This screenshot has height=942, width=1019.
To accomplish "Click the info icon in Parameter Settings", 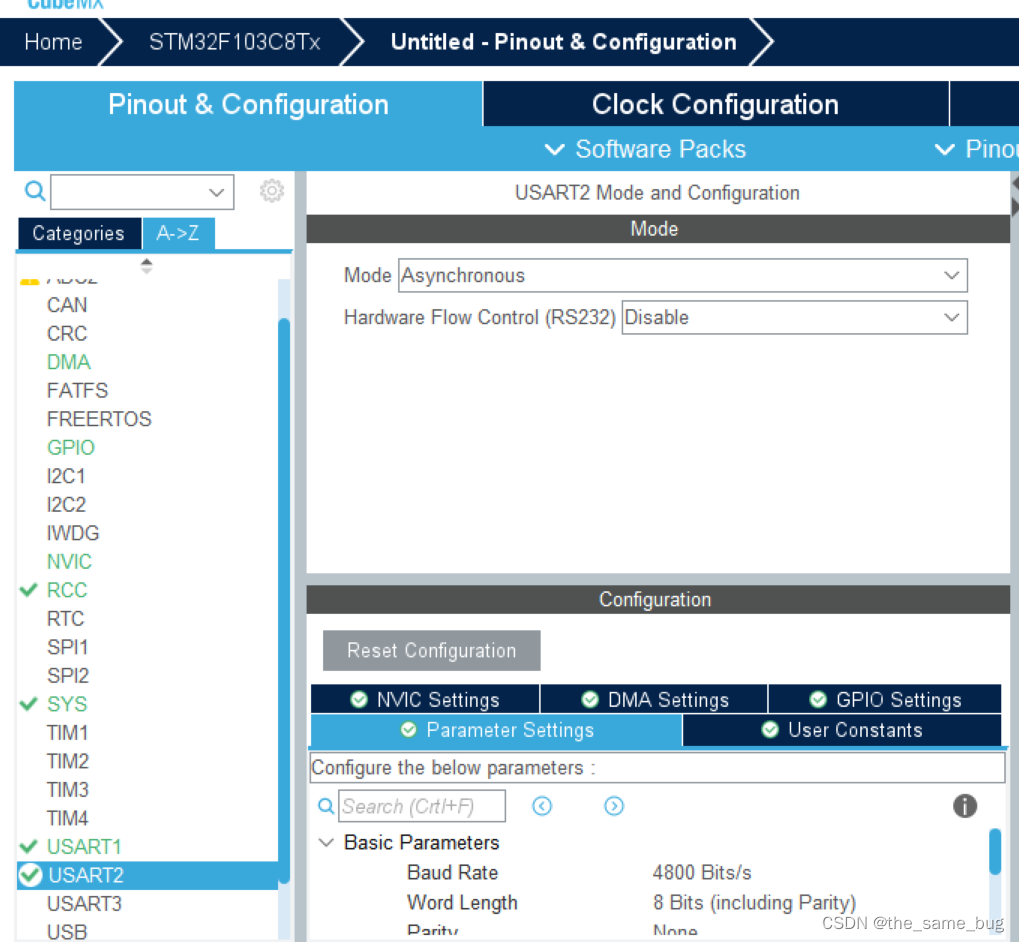I will tap(964, 806).
